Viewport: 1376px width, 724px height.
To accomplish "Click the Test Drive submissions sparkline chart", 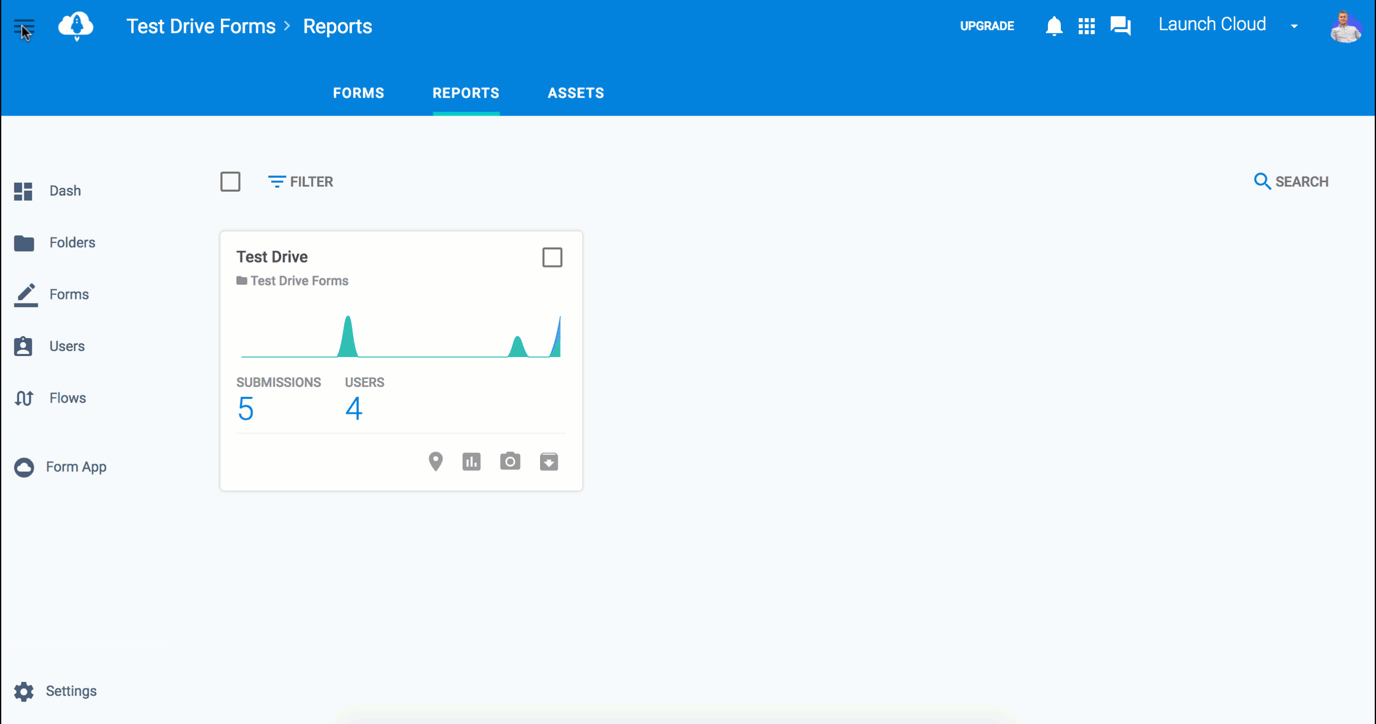I will pyautogui.click(x=400, y=336).
